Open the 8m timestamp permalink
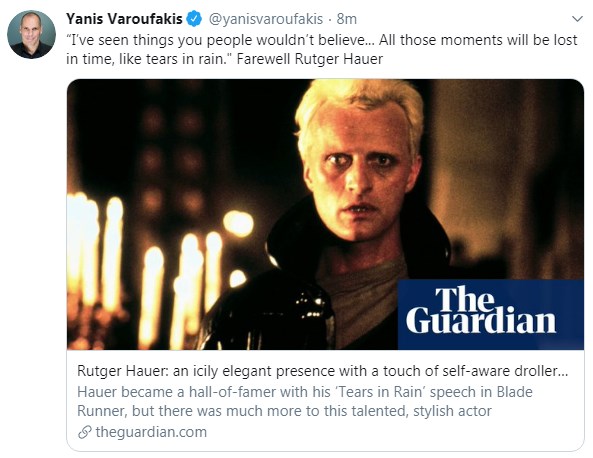Screen dimensions: 593x458 point(347,19)
